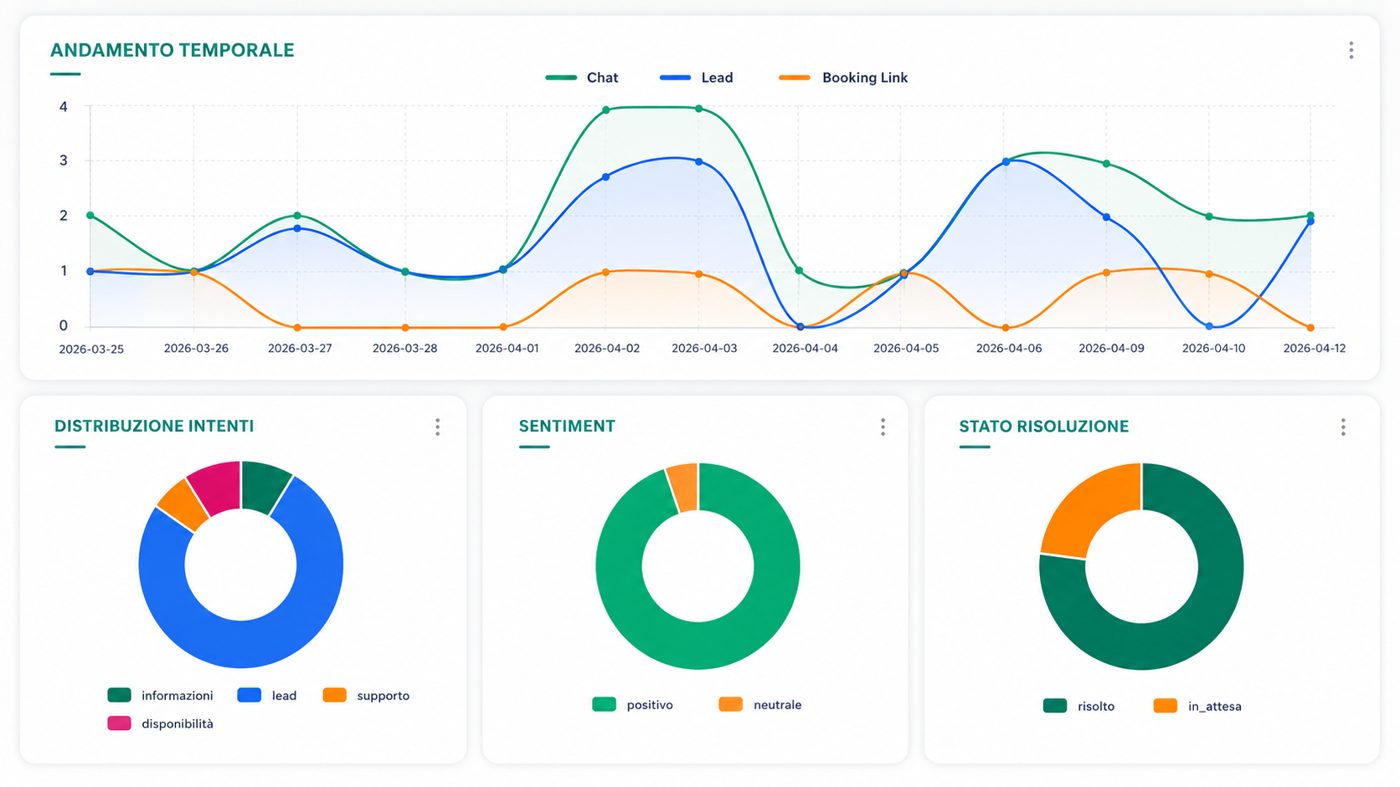Click the x-axis label 2026-03-27
The height and width of the screenshot is (787, 1400).
click(301, 349)
